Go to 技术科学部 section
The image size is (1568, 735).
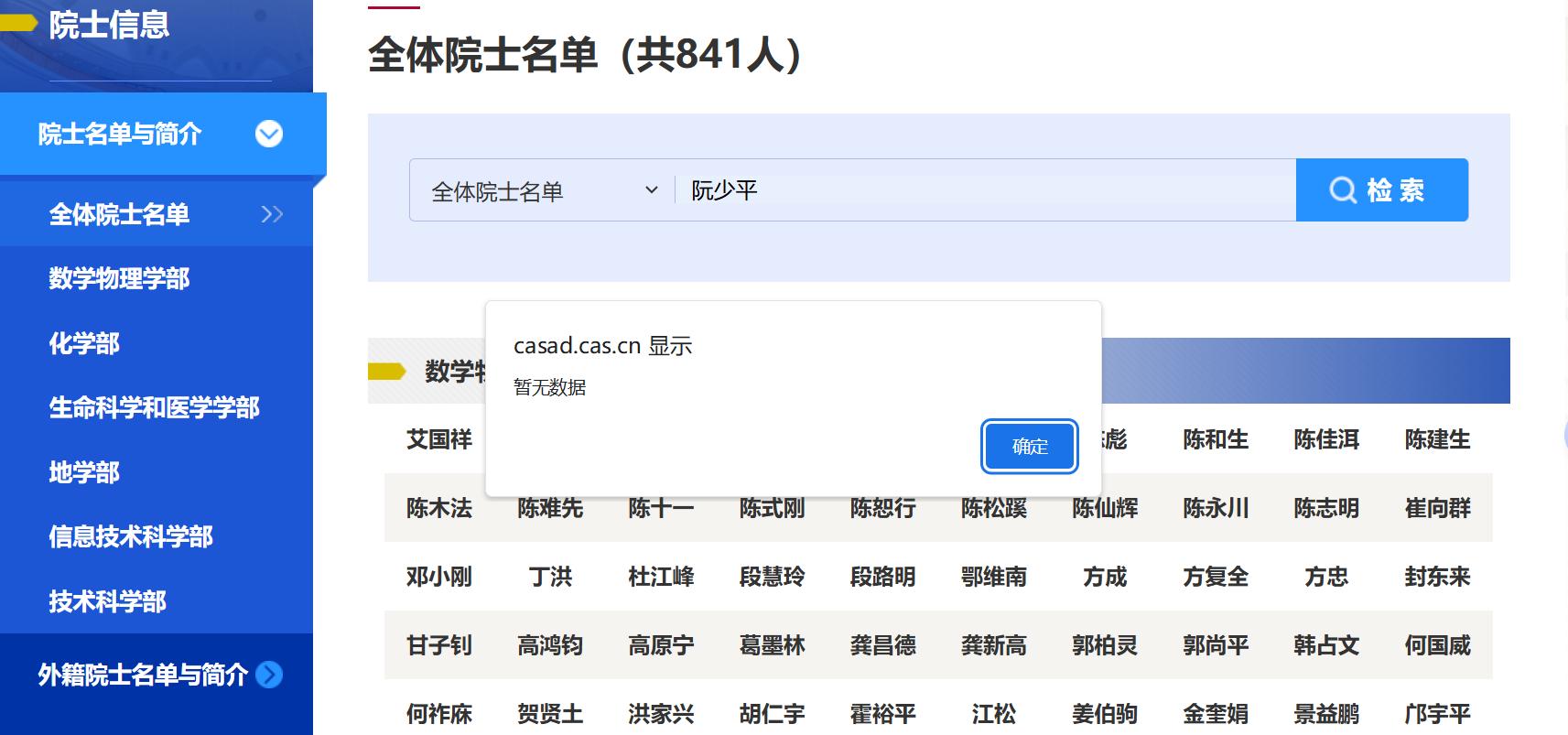coord(107,601)
